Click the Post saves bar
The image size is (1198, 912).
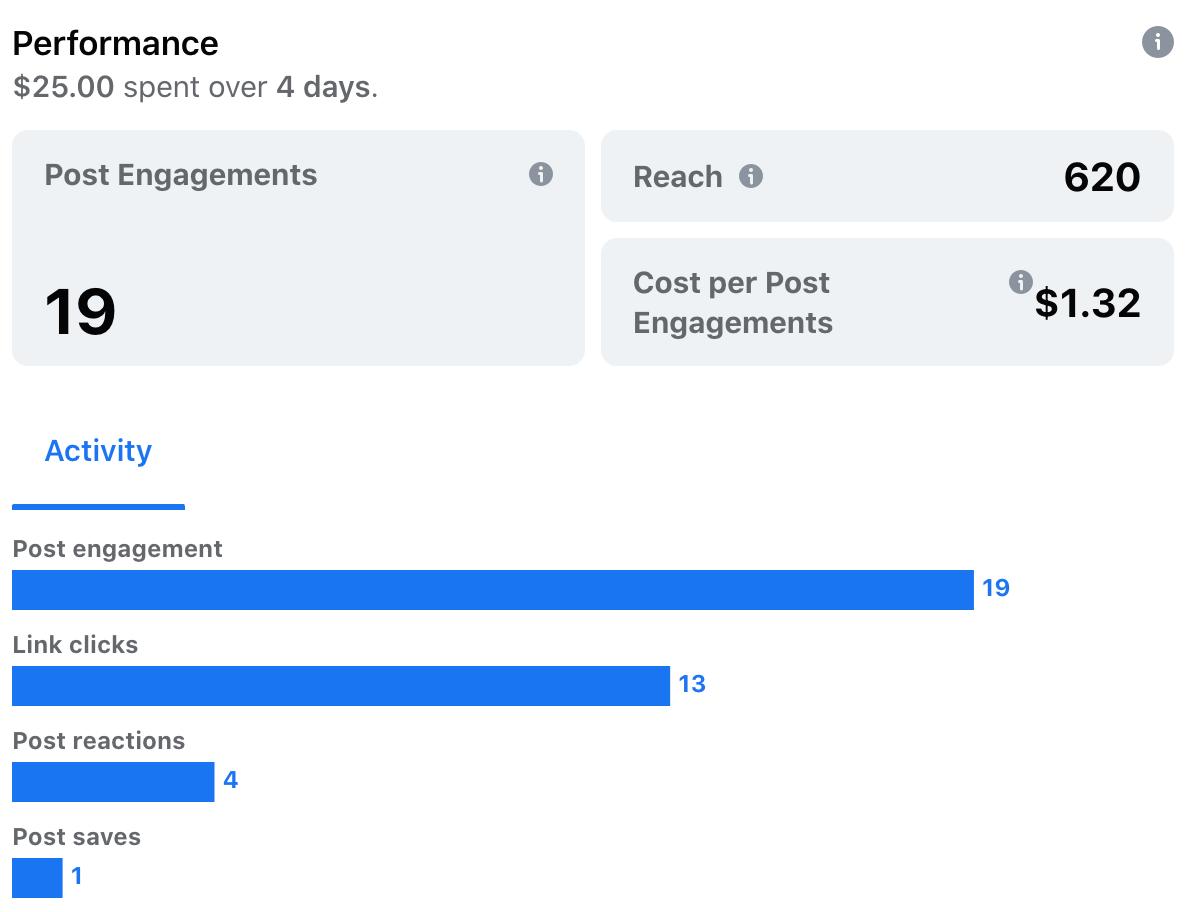coord(37,878)
